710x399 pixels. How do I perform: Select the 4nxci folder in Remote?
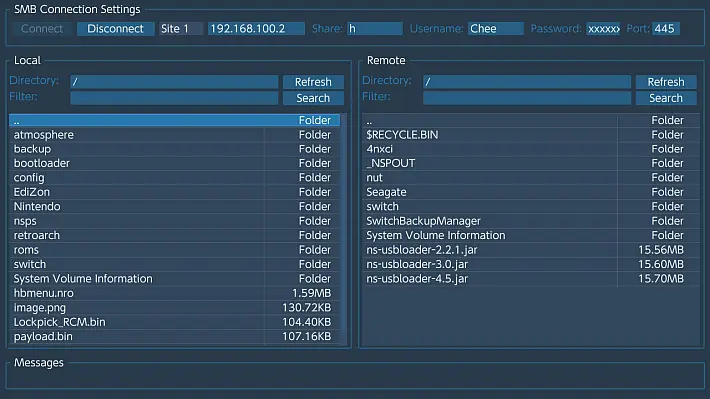[x=530, y=149]
